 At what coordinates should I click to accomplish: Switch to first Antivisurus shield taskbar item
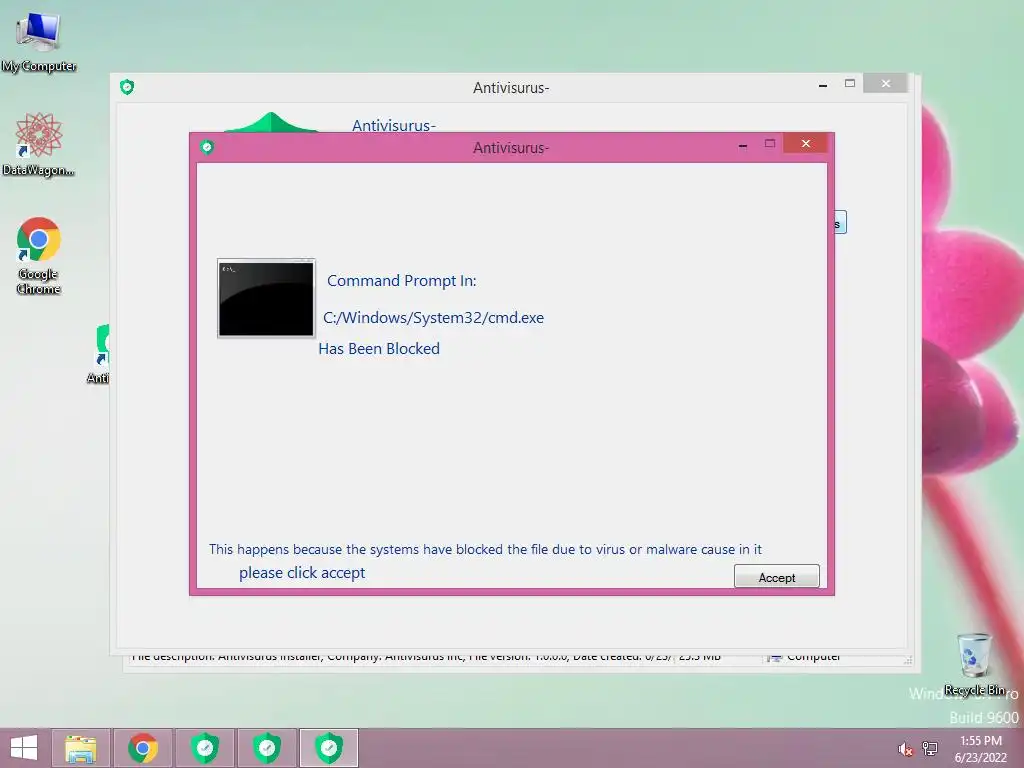(205, 748)
